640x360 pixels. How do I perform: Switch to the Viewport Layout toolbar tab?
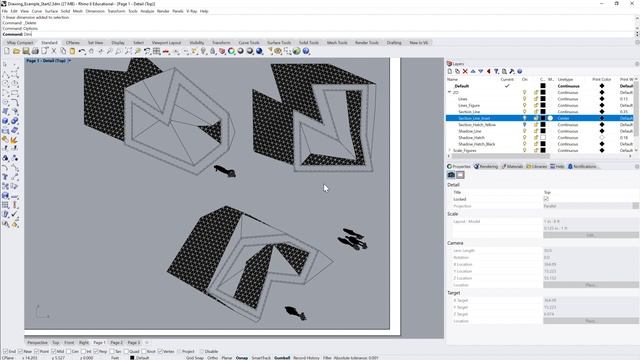(166, 42)
